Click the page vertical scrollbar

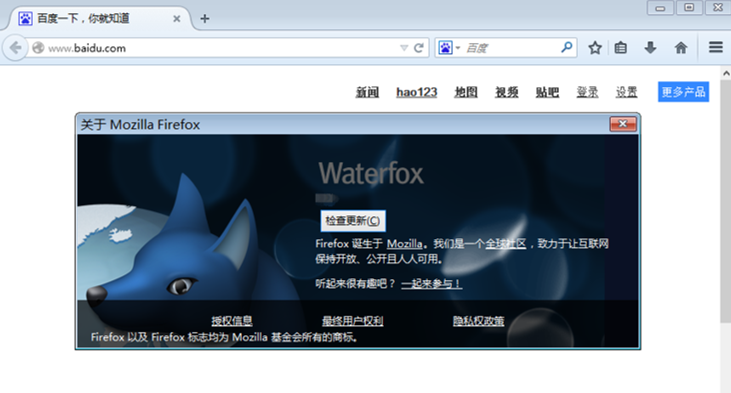(x=725, y=200)
